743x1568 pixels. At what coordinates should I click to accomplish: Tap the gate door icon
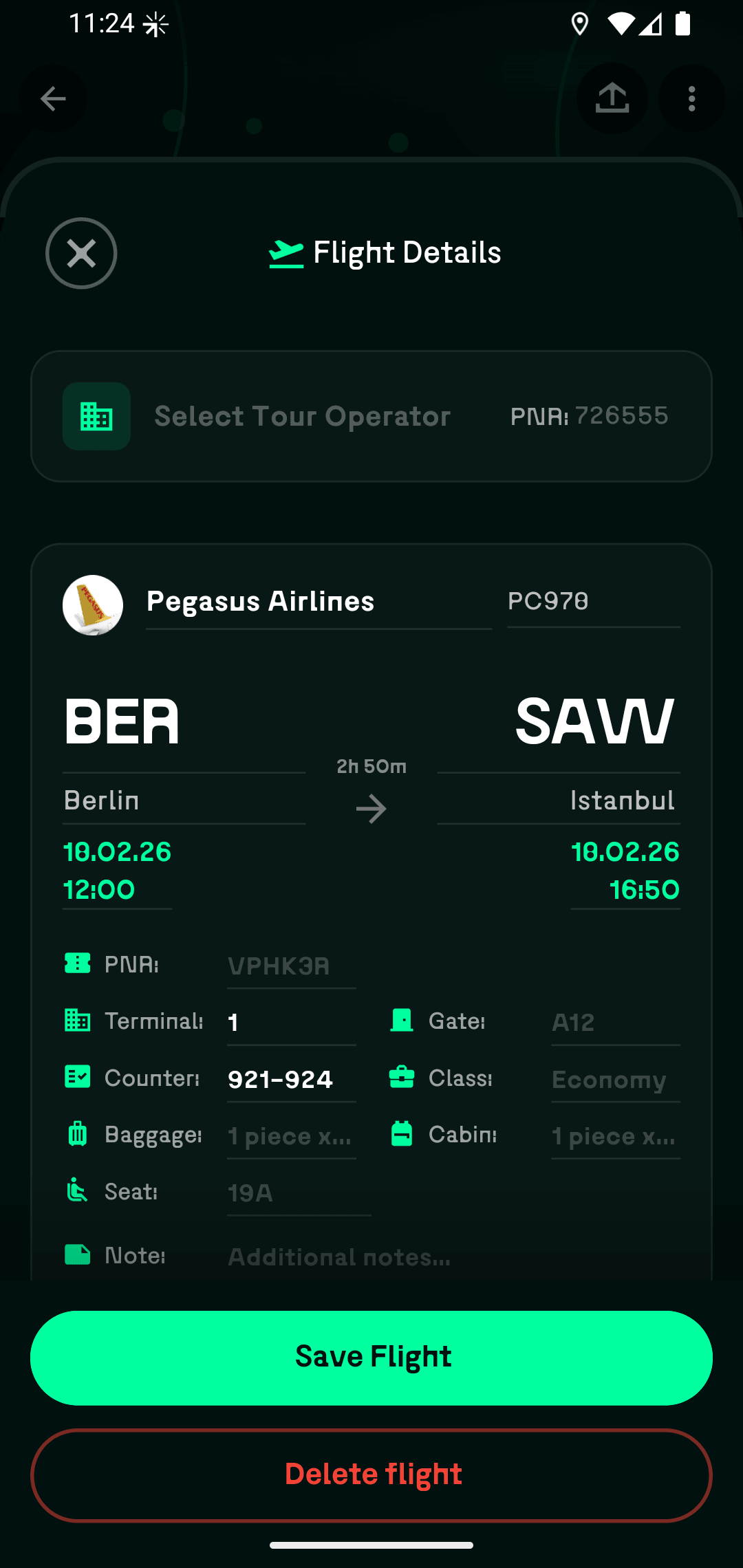pos(402,1021)
